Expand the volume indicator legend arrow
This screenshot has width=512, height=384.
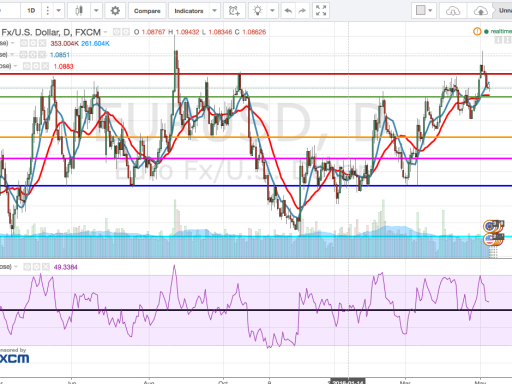pyautogui.click(x=13, y=43)
